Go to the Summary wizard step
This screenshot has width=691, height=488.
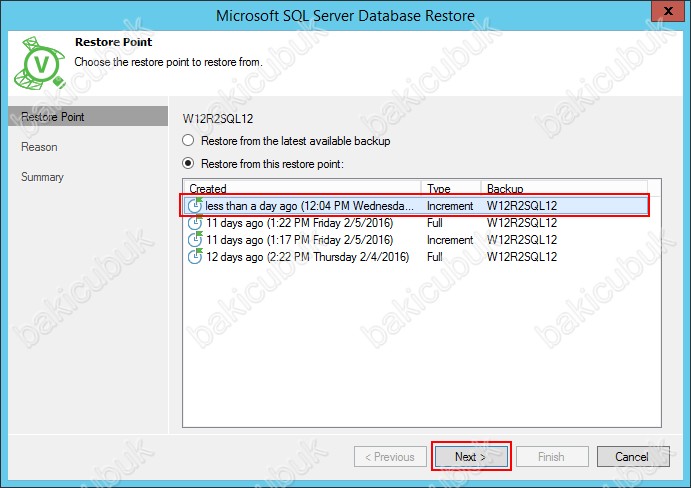point(42,177)
